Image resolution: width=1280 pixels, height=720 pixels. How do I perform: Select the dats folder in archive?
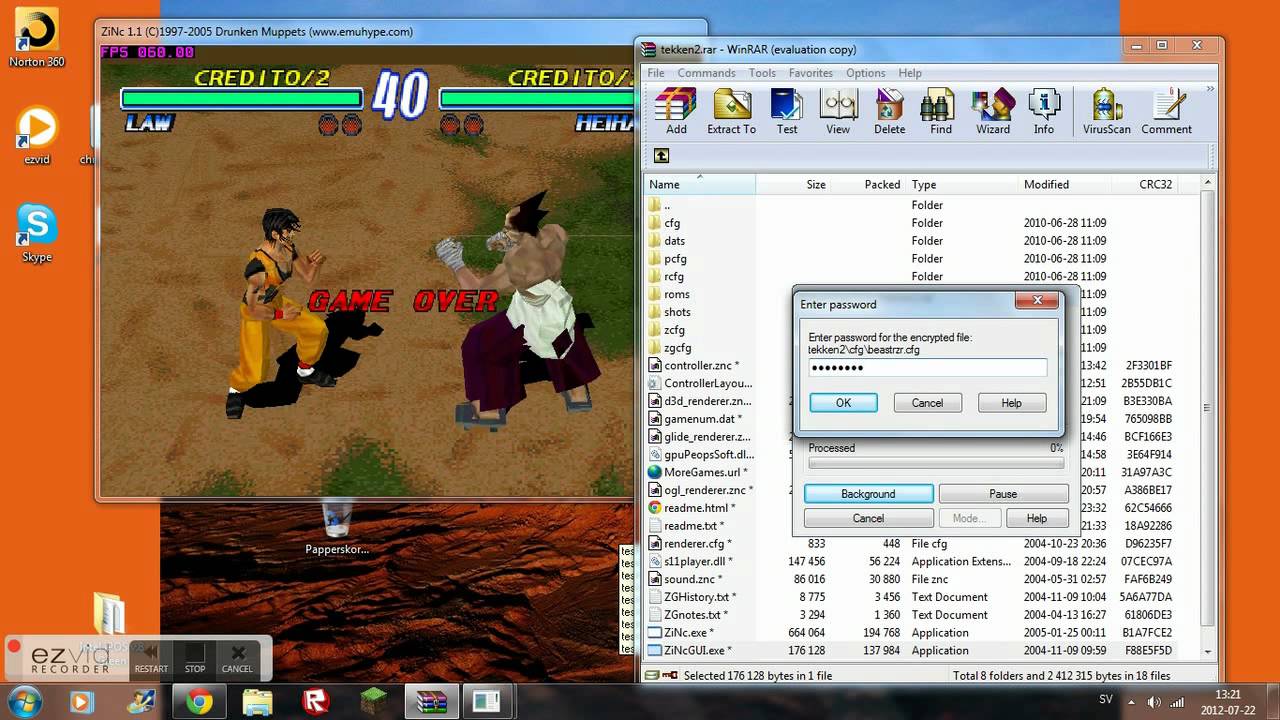coord(675,241)
